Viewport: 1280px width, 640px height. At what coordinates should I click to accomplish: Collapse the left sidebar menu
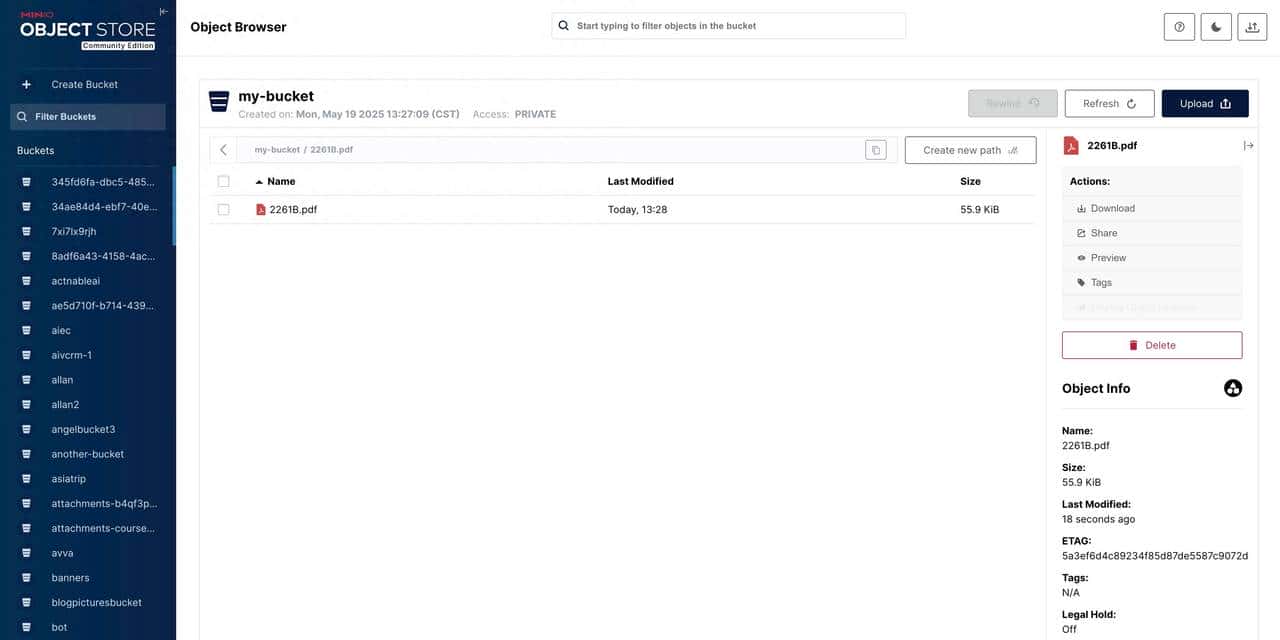pos(163,11)
